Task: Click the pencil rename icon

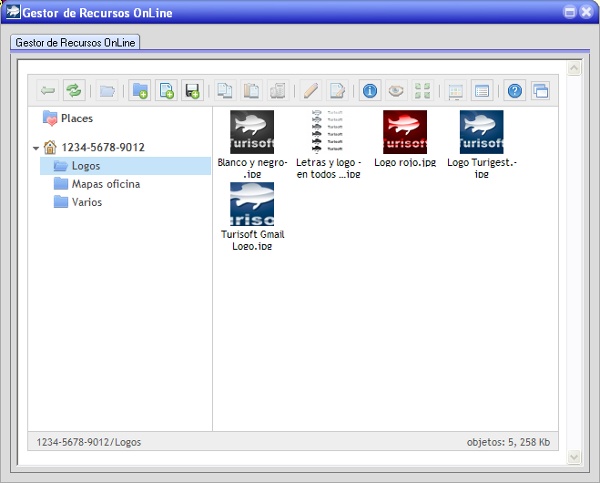Action: click(310, 91)
